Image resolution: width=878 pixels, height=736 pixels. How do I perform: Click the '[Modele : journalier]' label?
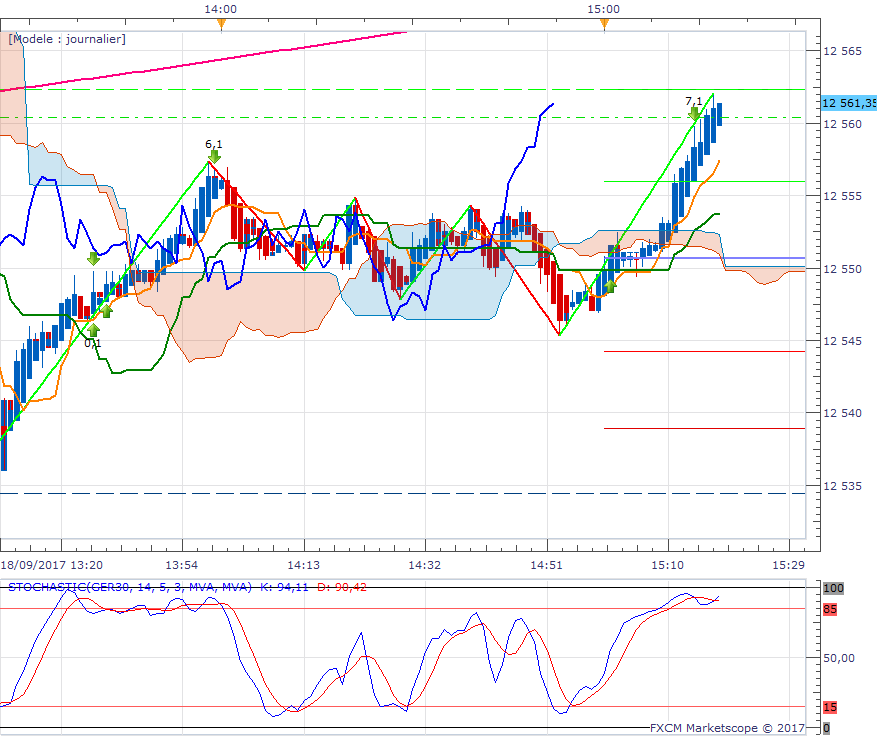[67, 39]
